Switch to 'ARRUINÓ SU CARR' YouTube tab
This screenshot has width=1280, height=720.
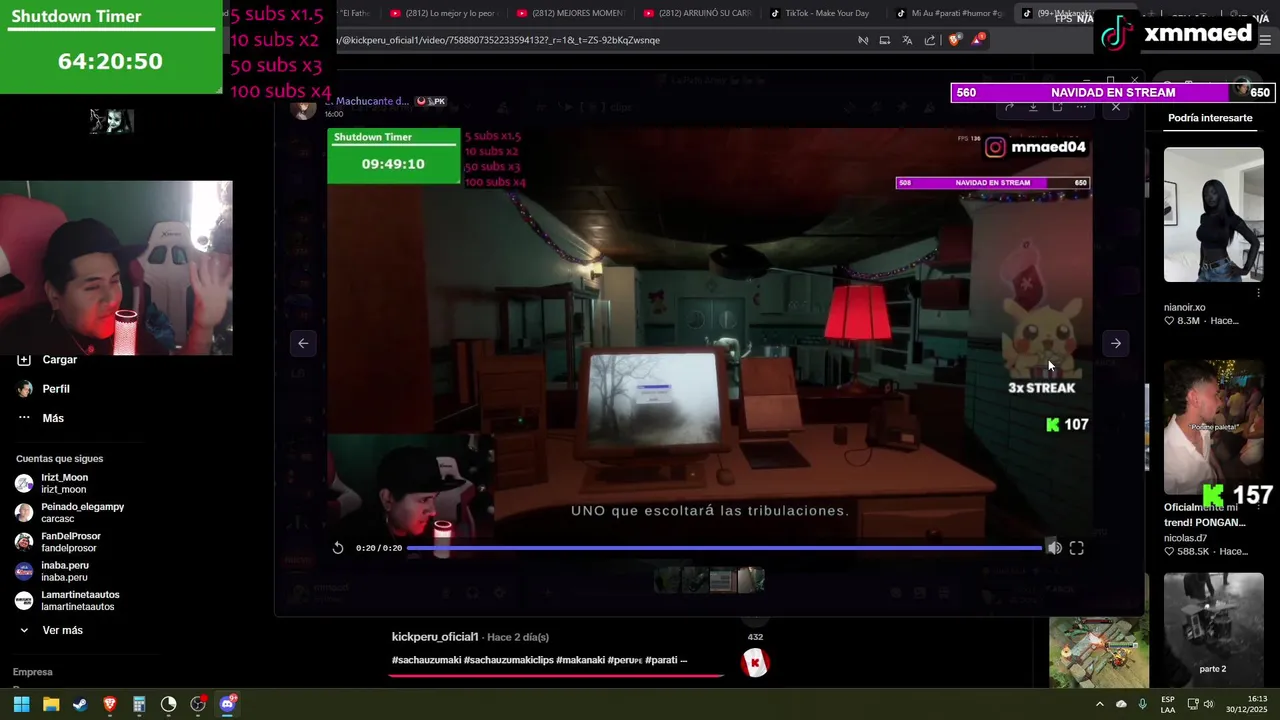(x=697, y=13)
